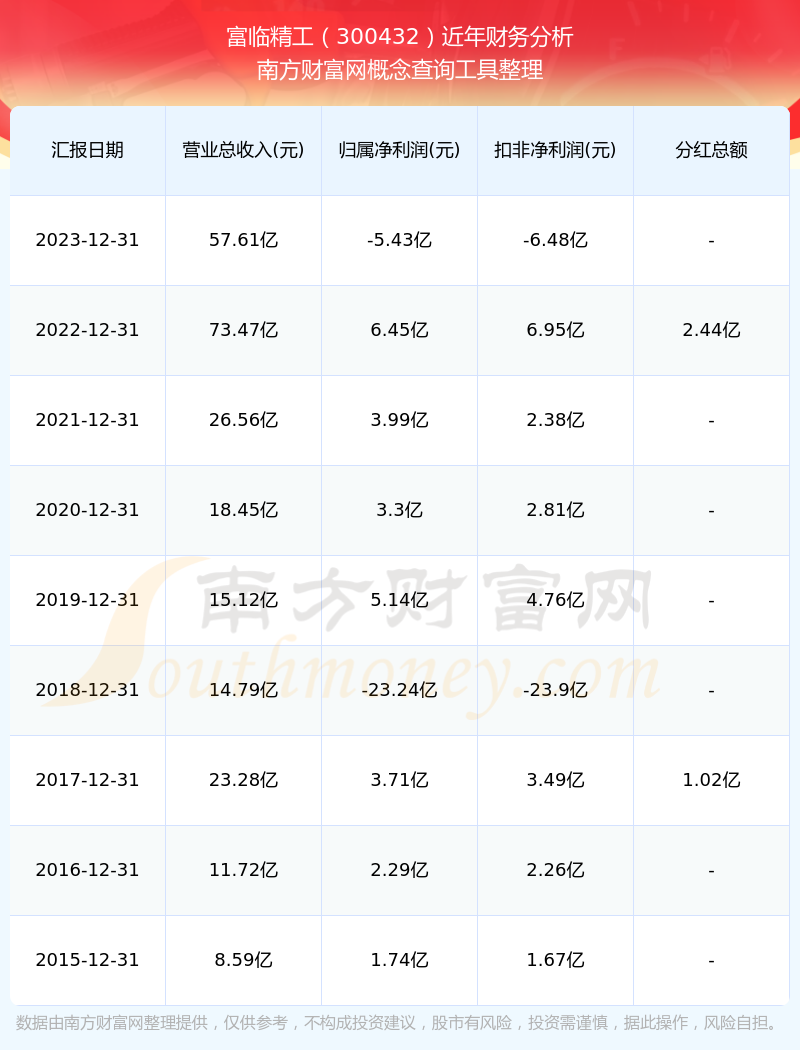The image size is (800, 1050).
Task: Select the 1.67亿 cell
Action: 556,960
